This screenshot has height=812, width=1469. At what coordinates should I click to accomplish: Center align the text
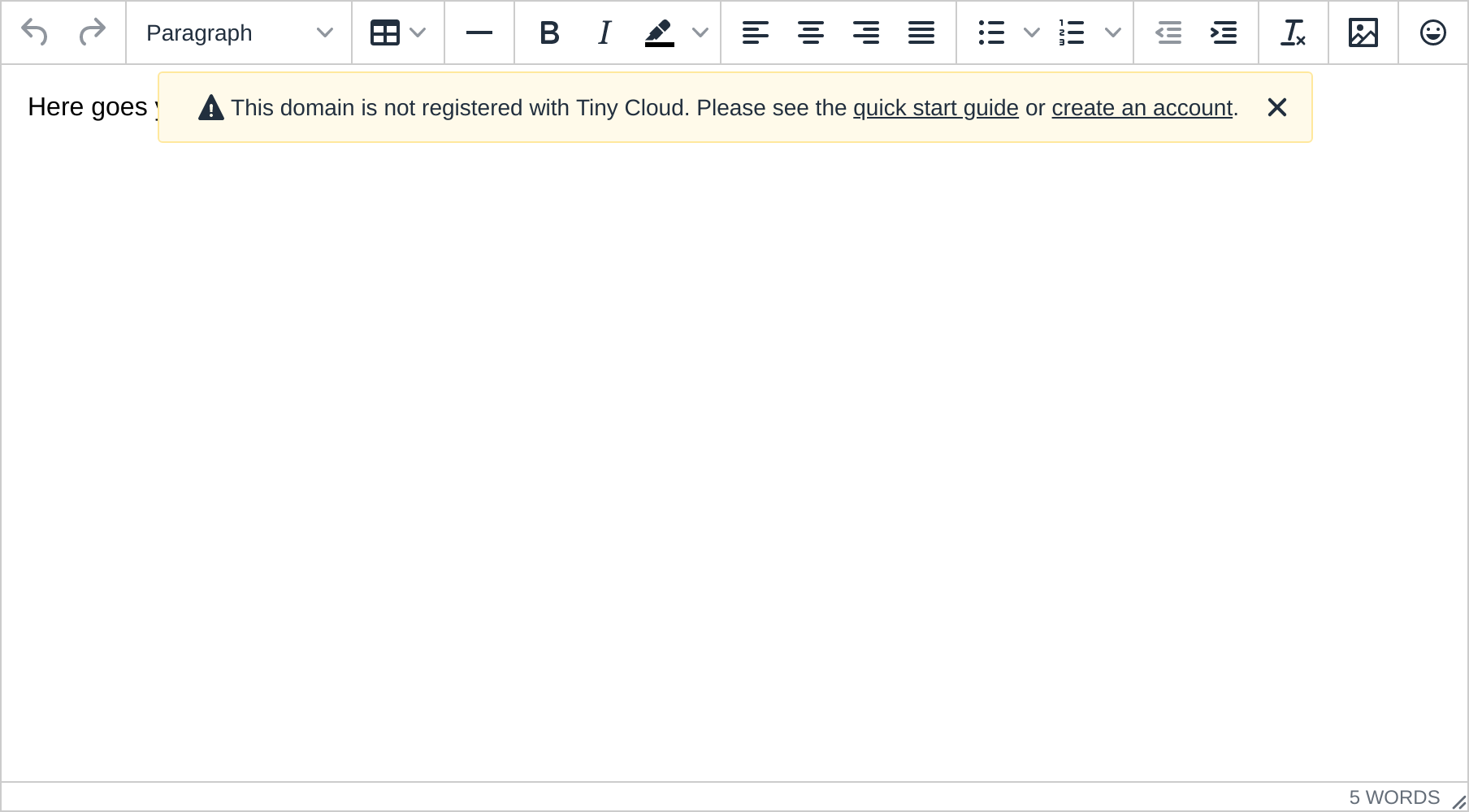811,32
